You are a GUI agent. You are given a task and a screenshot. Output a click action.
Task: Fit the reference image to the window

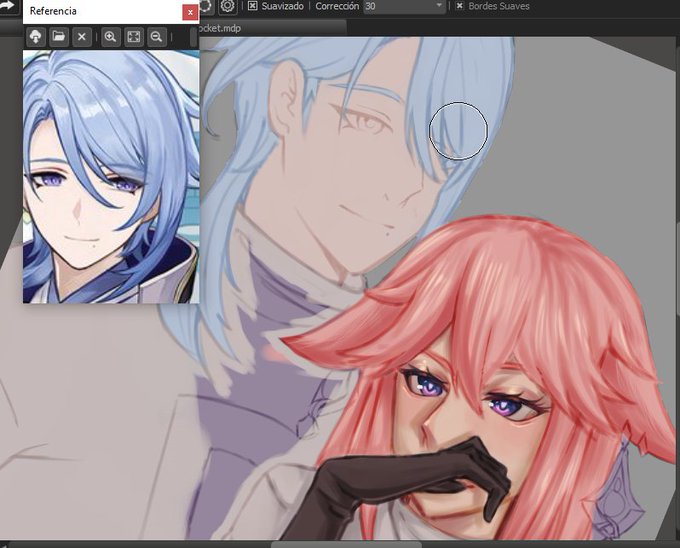click(134, 37)
